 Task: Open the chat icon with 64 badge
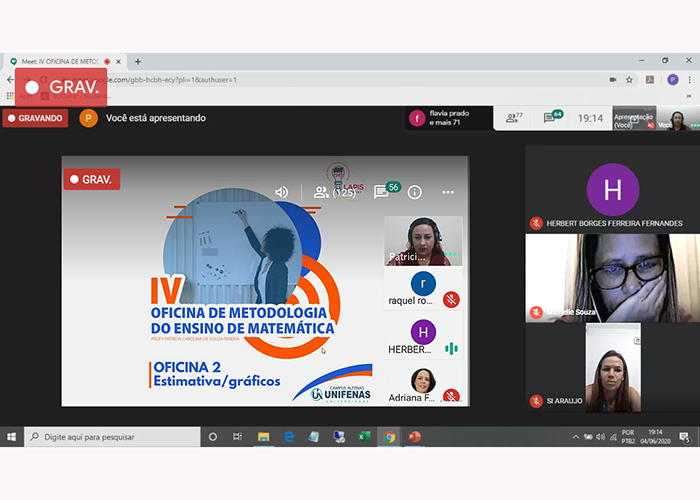[x=552, y=117]
